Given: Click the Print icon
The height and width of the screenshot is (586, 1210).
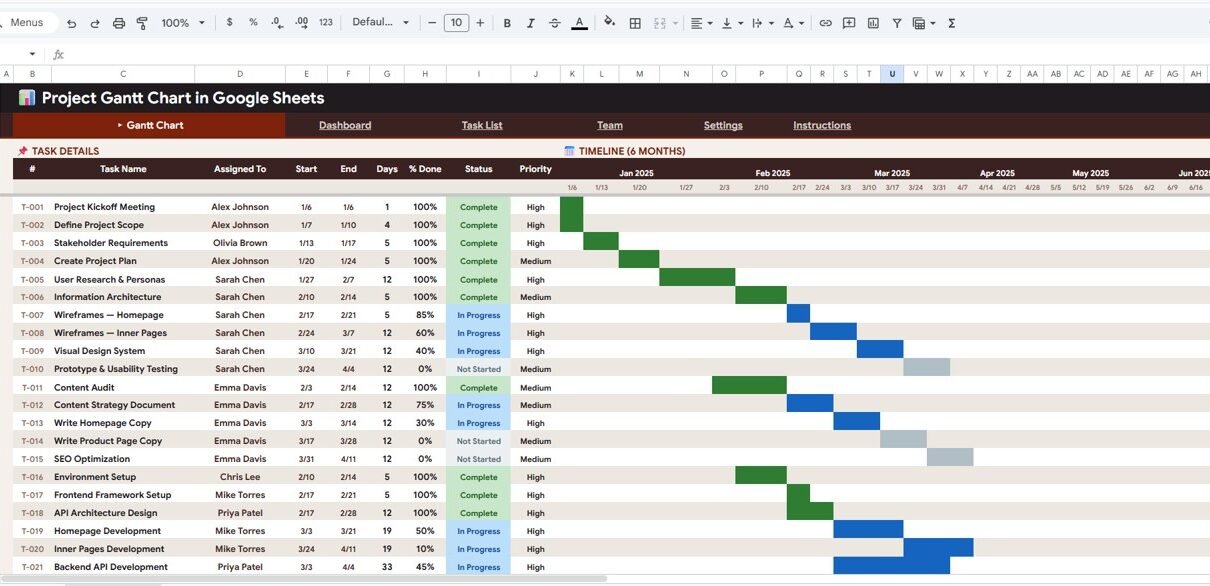Looking at the screenshot, I should tap(119, 23).
